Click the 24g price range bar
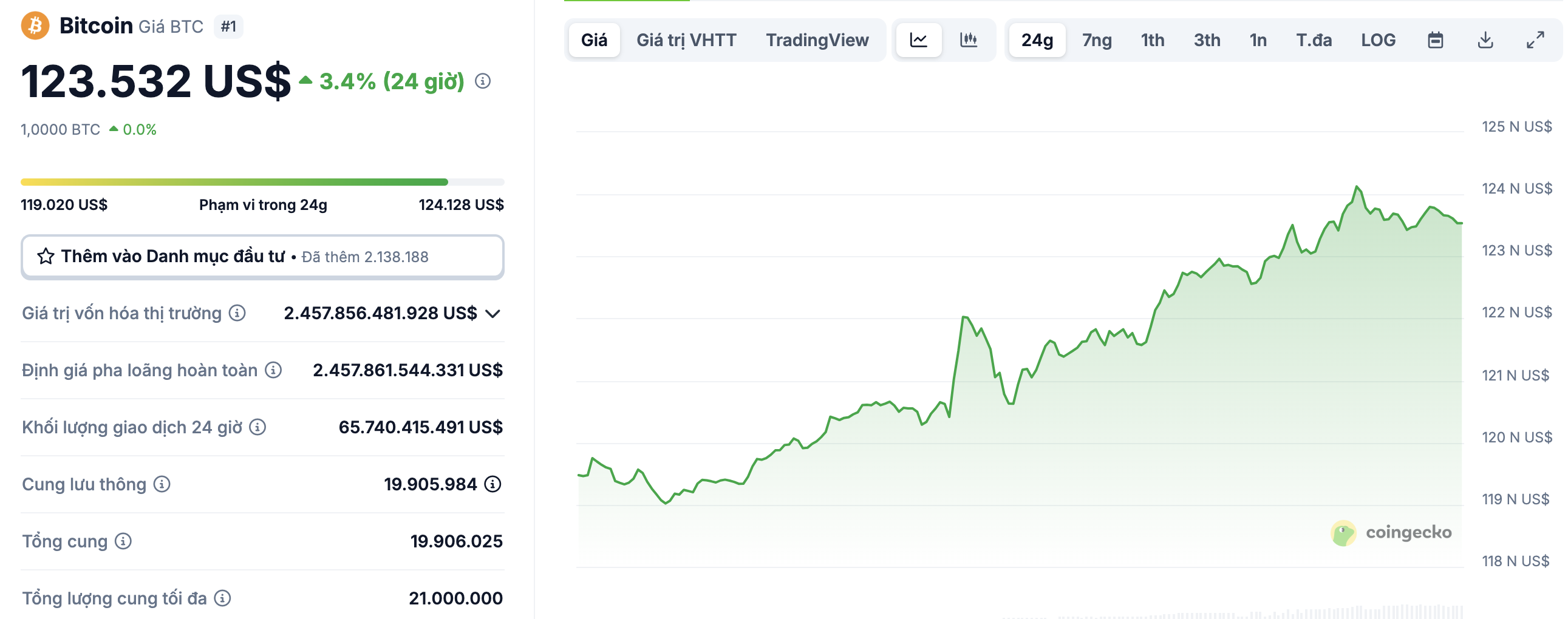Image resolution: width=1568 pixels, height=619 pixels. [x=262, y=182]
